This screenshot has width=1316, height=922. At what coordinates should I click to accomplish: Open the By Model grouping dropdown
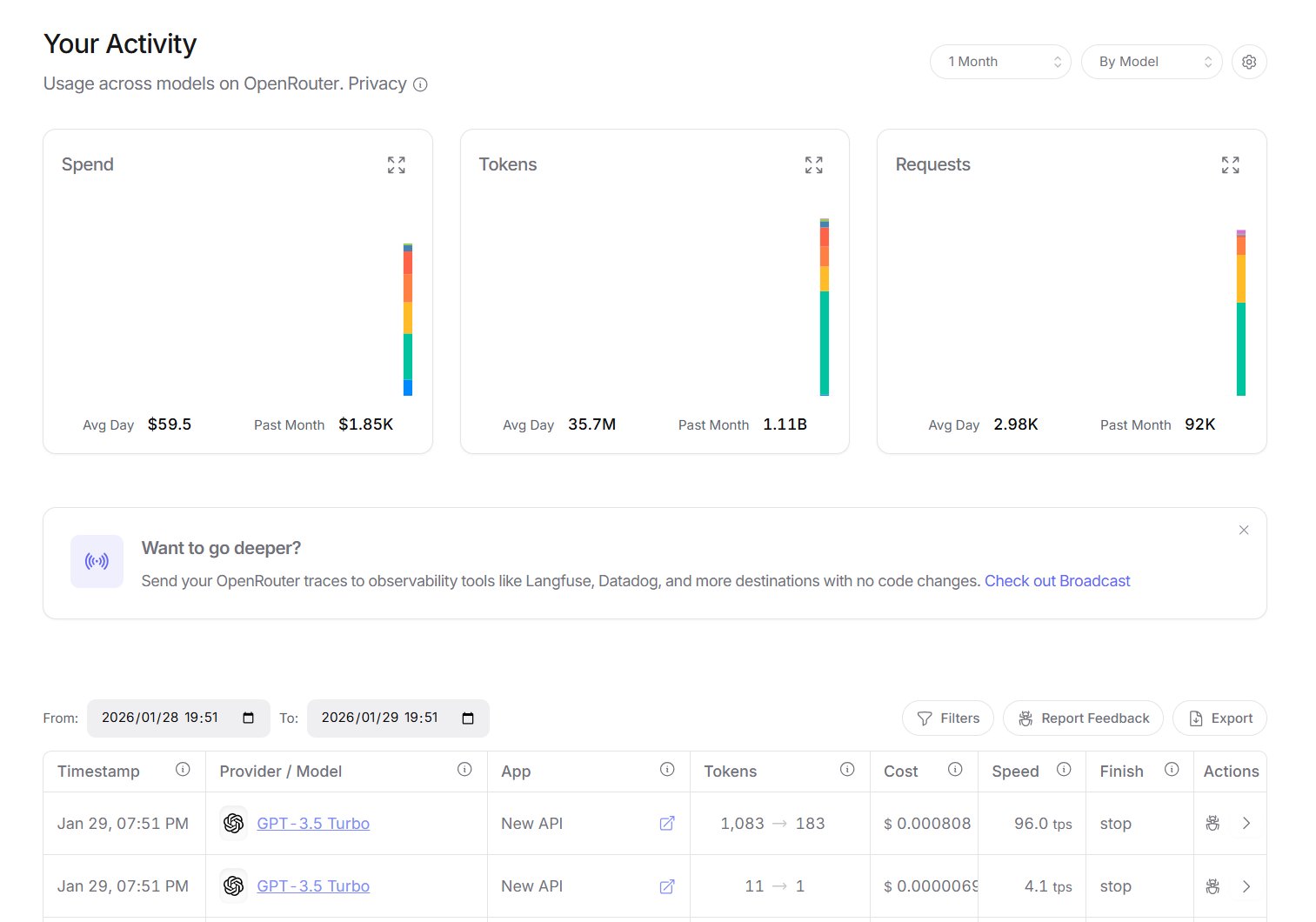[x=1151, y=62]
